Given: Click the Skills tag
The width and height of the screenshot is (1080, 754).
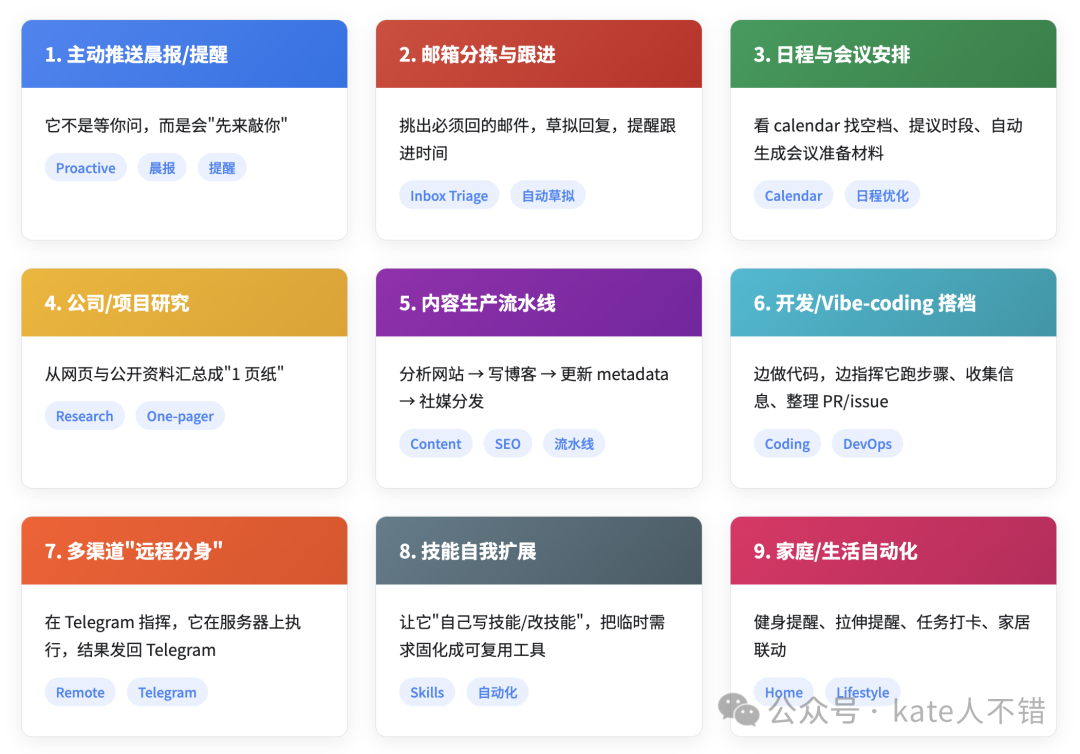Looking at the screenshot, I should pyautogui.click(x=427, y=692).
